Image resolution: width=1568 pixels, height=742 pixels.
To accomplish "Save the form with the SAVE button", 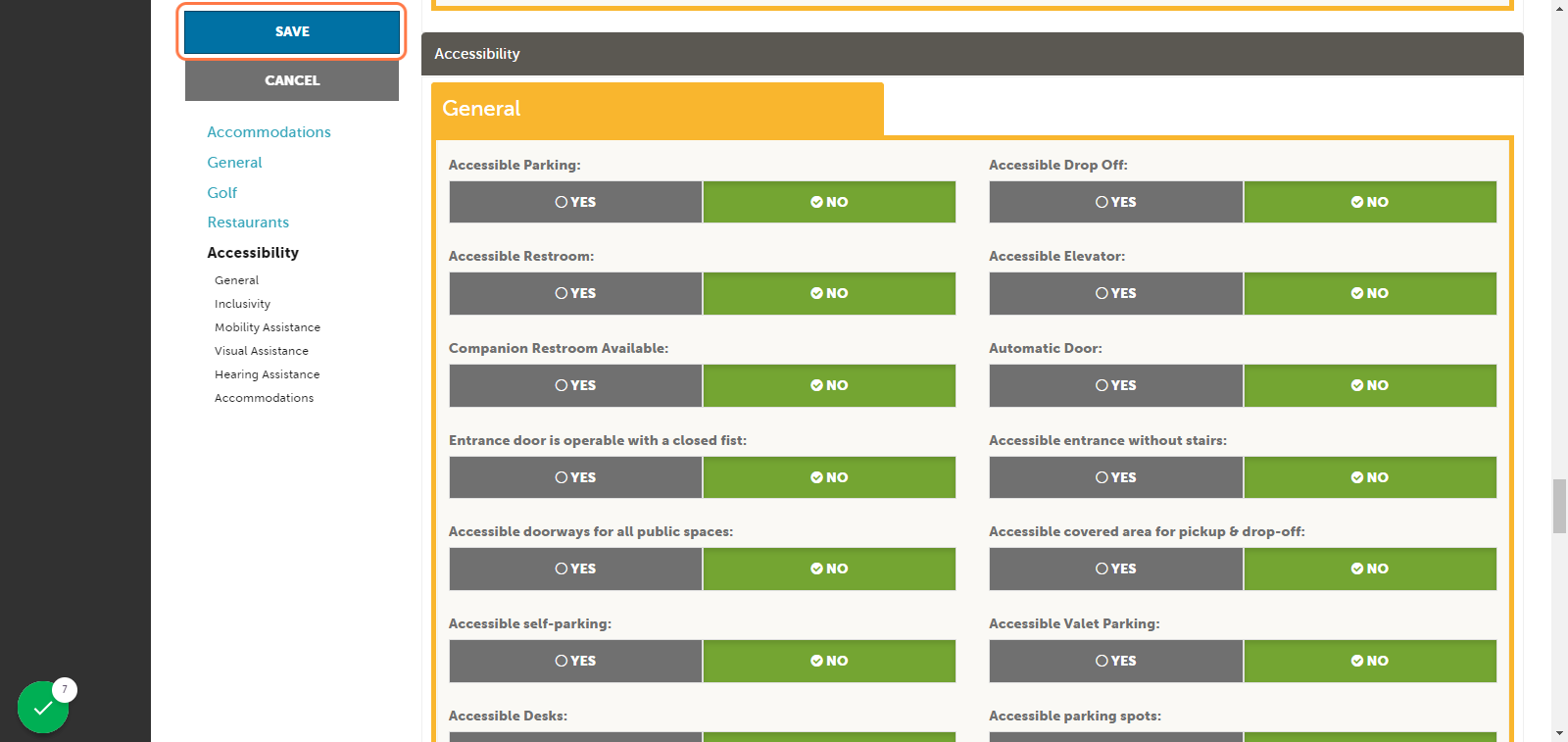I will click(x=292, y=31).
